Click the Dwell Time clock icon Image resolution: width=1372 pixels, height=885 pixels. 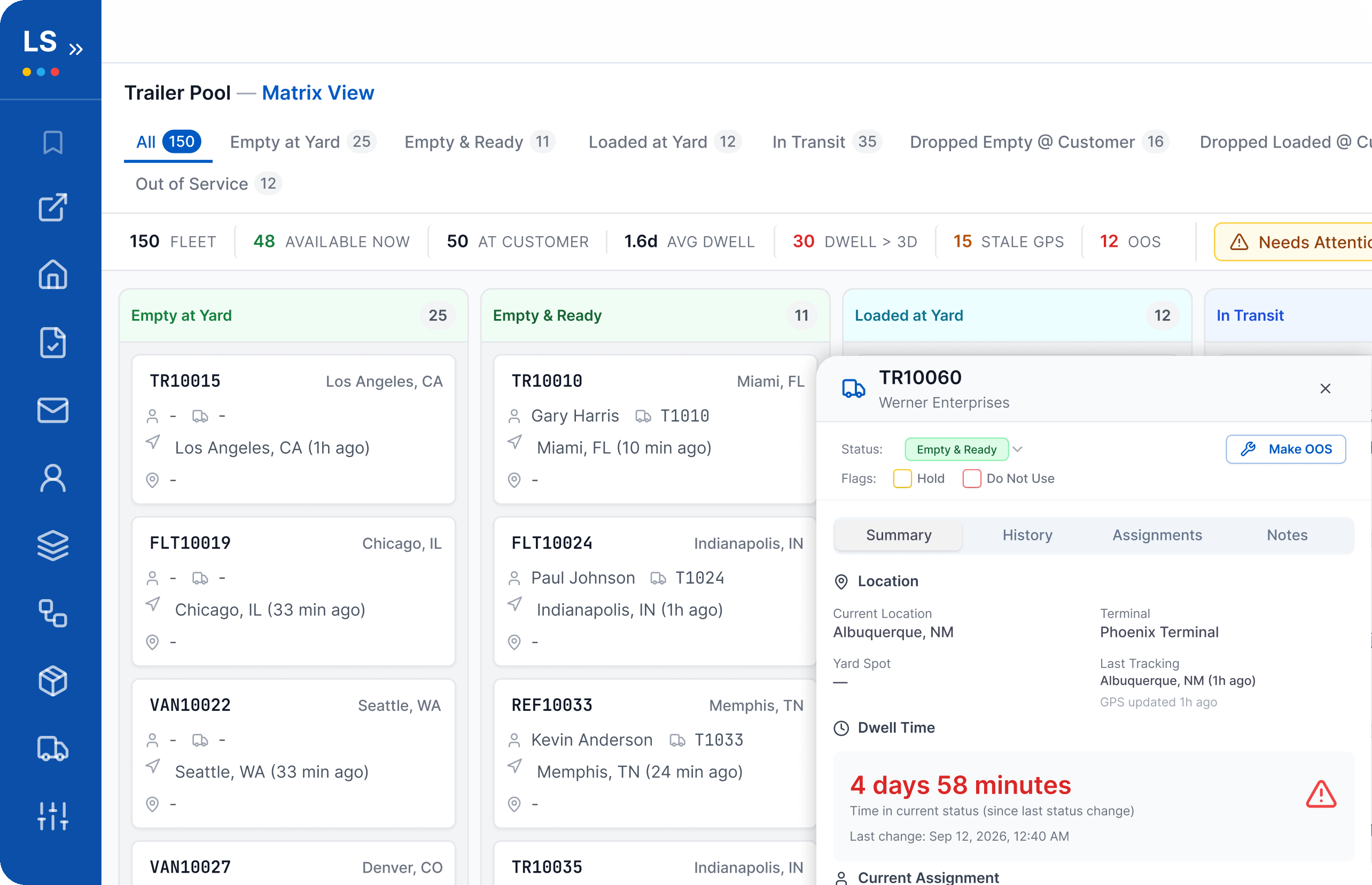click(841, 728)
